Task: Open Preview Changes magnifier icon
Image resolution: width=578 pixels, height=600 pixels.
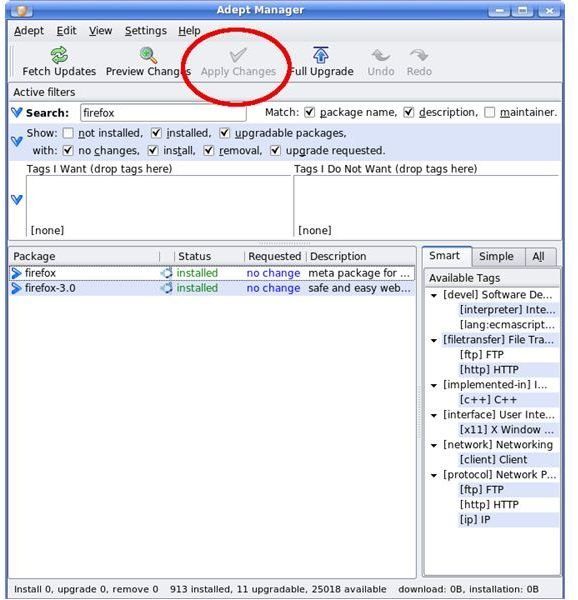Action: (148, 55)
